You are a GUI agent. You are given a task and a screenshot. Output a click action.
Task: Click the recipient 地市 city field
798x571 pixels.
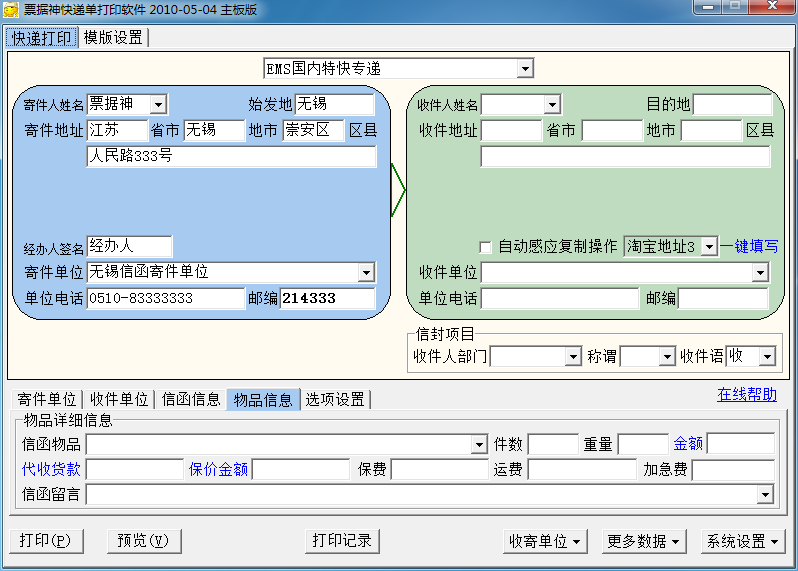[x=612, y=131]
